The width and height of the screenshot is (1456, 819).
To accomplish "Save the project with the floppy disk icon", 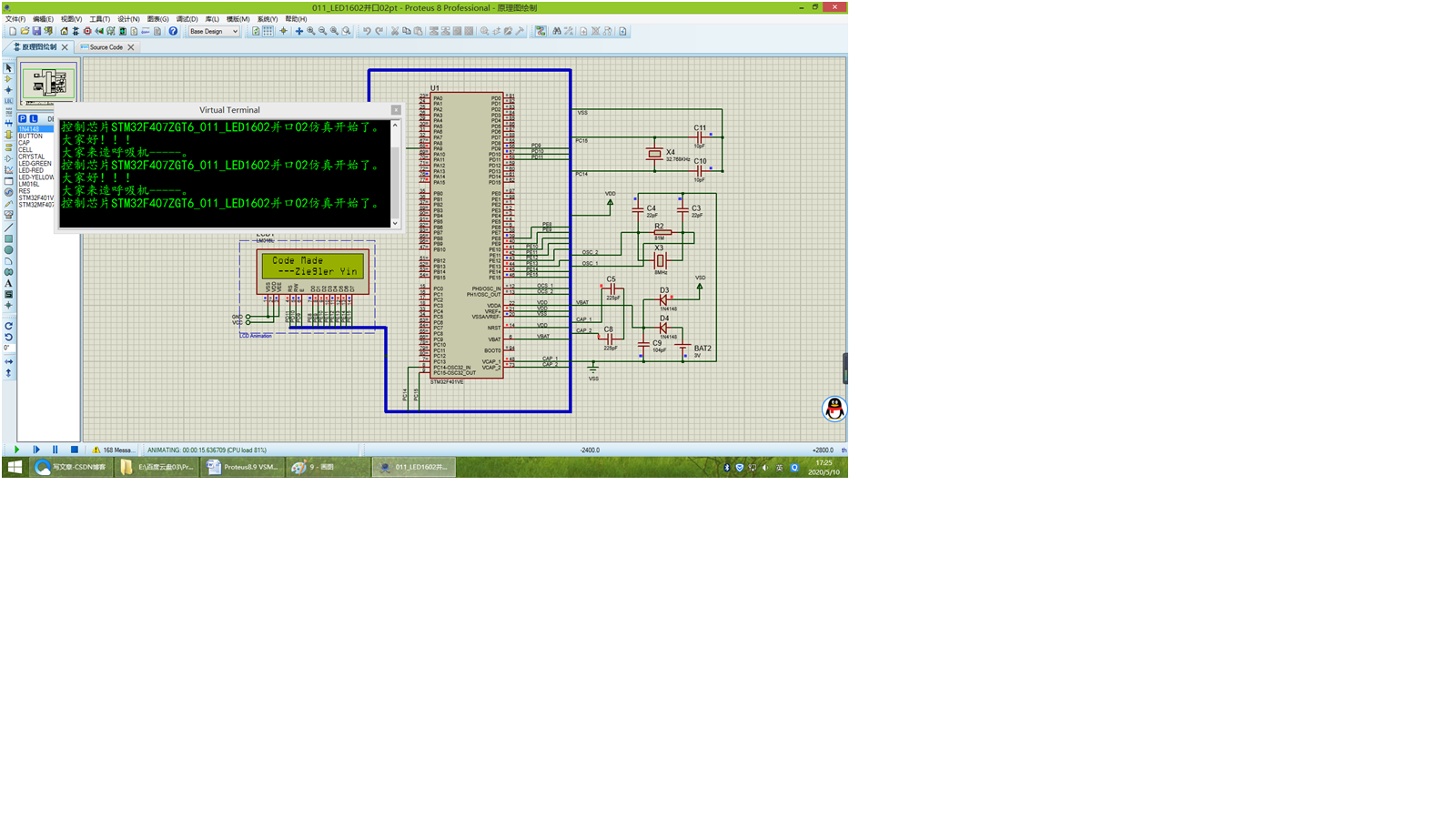I will pyautogui.click(x=36, y=31).
